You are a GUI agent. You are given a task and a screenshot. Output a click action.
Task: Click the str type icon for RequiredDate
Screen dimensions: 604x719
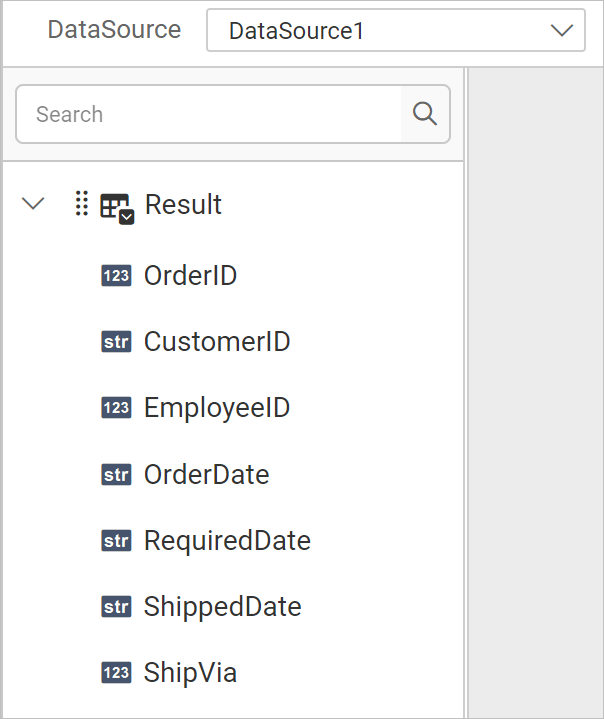[x=116, y=541]
